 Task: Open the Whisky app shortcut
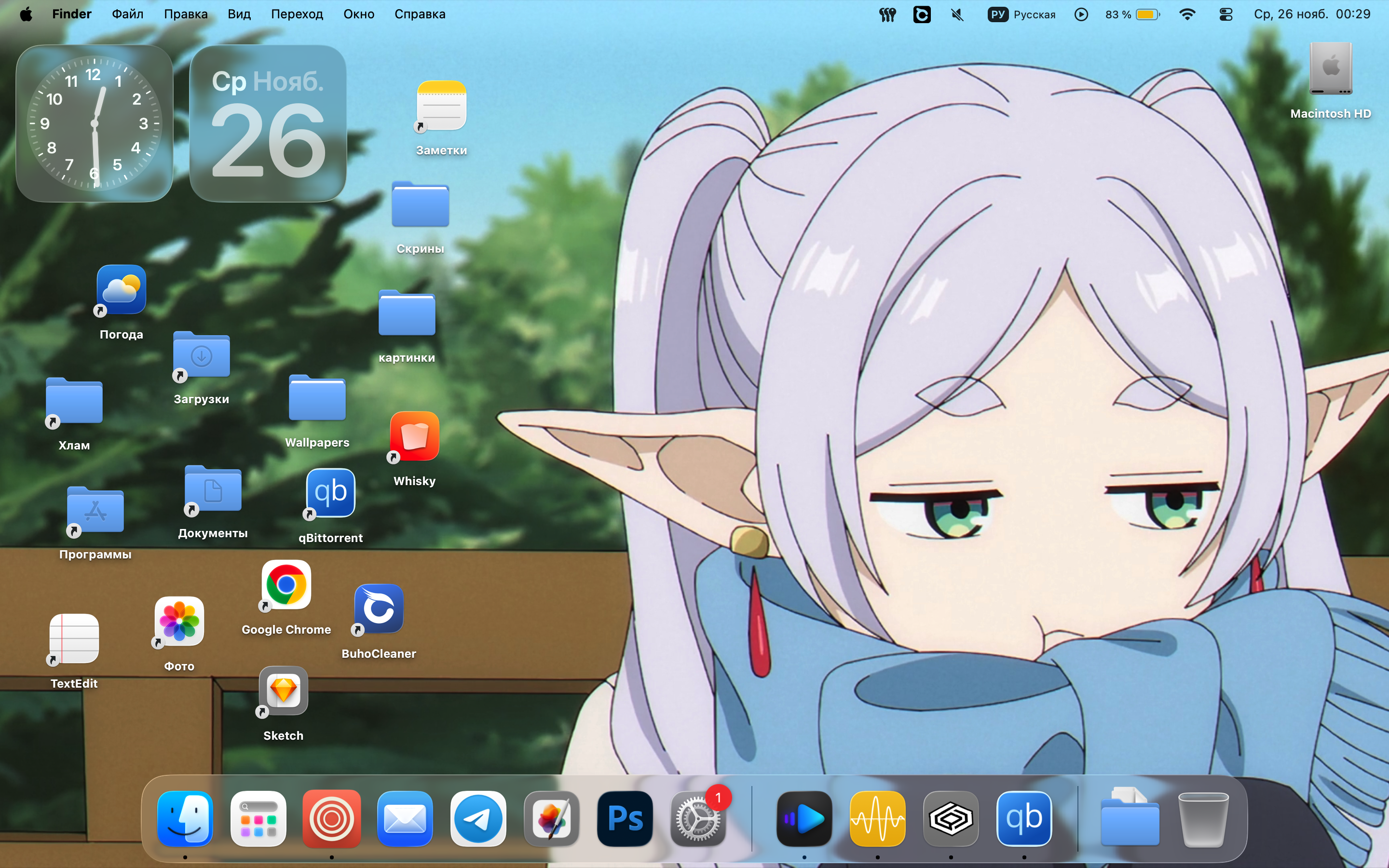tap(414, 436)
